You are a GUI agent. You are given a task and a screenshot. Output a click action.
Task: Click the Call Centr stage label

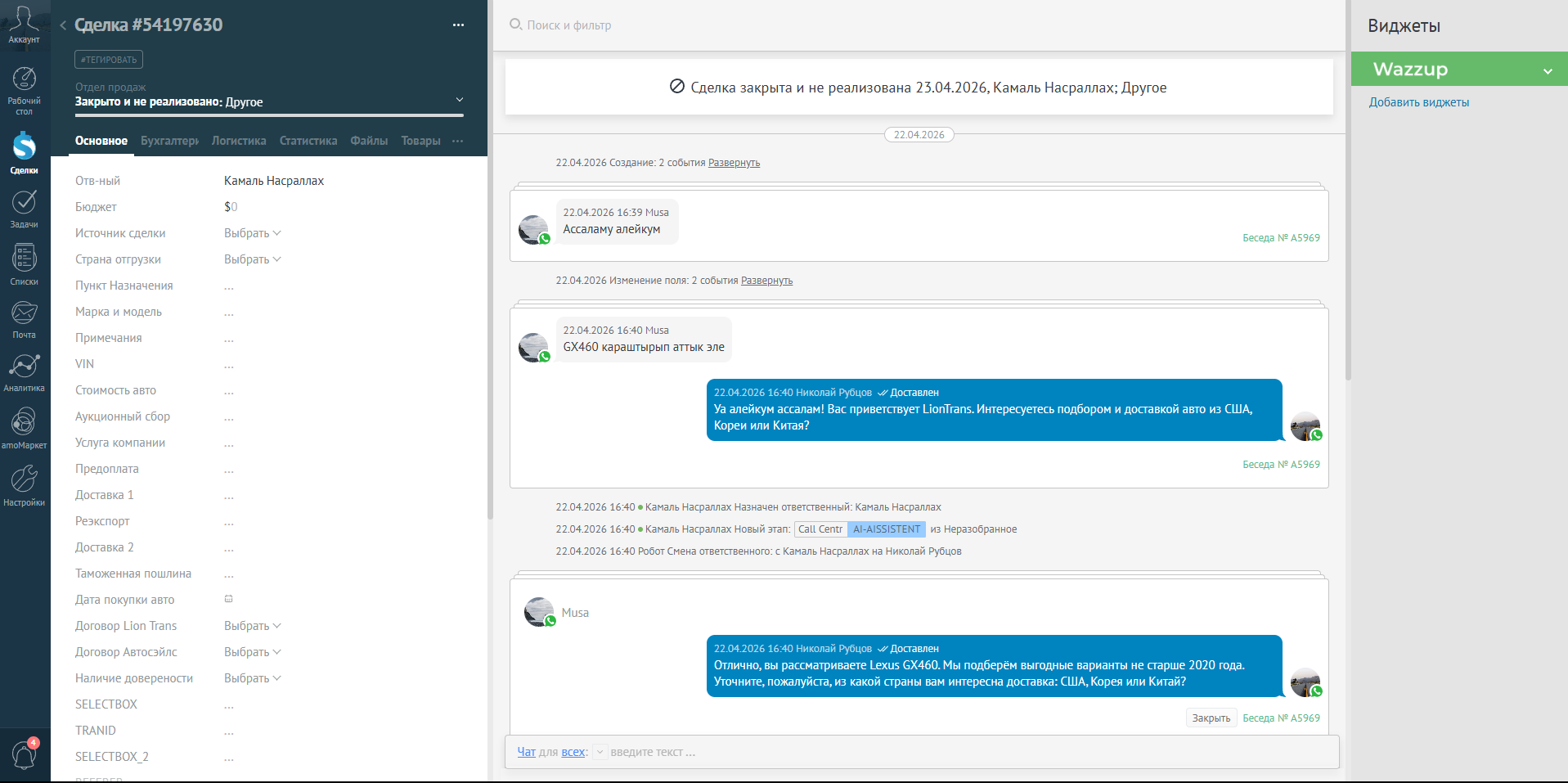pyautogui.click(x=820, y=529)
